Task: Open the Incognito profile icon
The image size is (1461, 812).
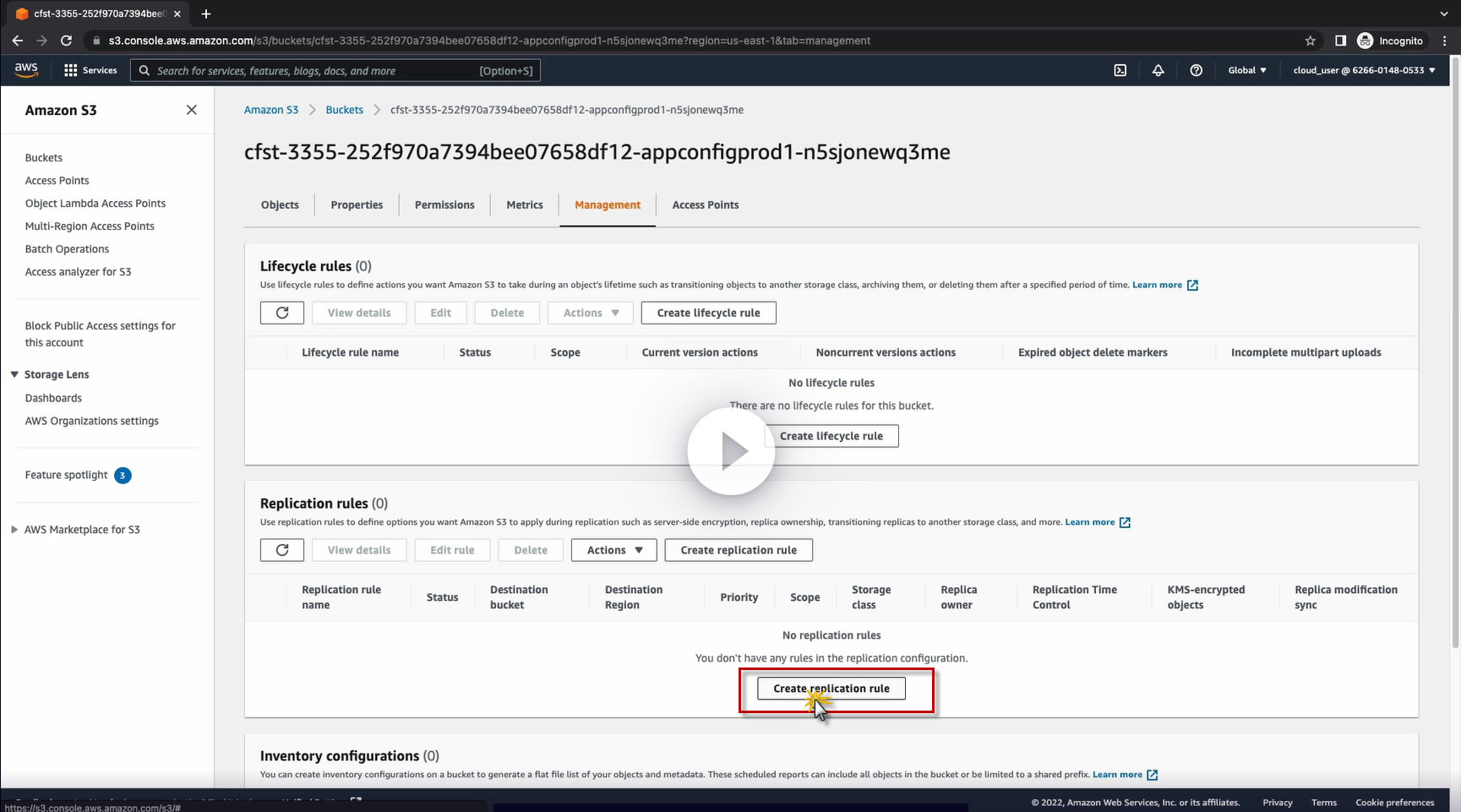Action: pyautogui.click(x=1365, y=41)
